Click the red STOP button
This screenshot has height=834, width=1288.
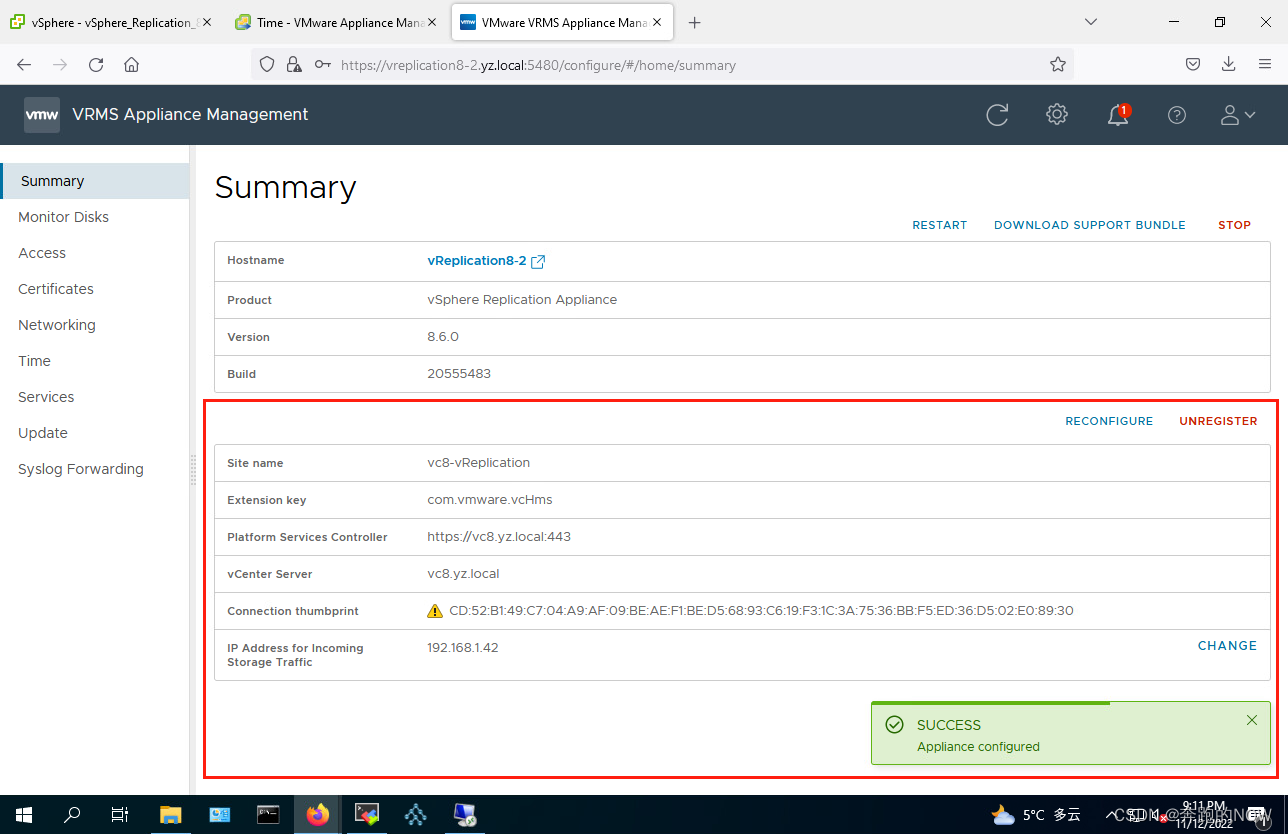click(1234, 225)
